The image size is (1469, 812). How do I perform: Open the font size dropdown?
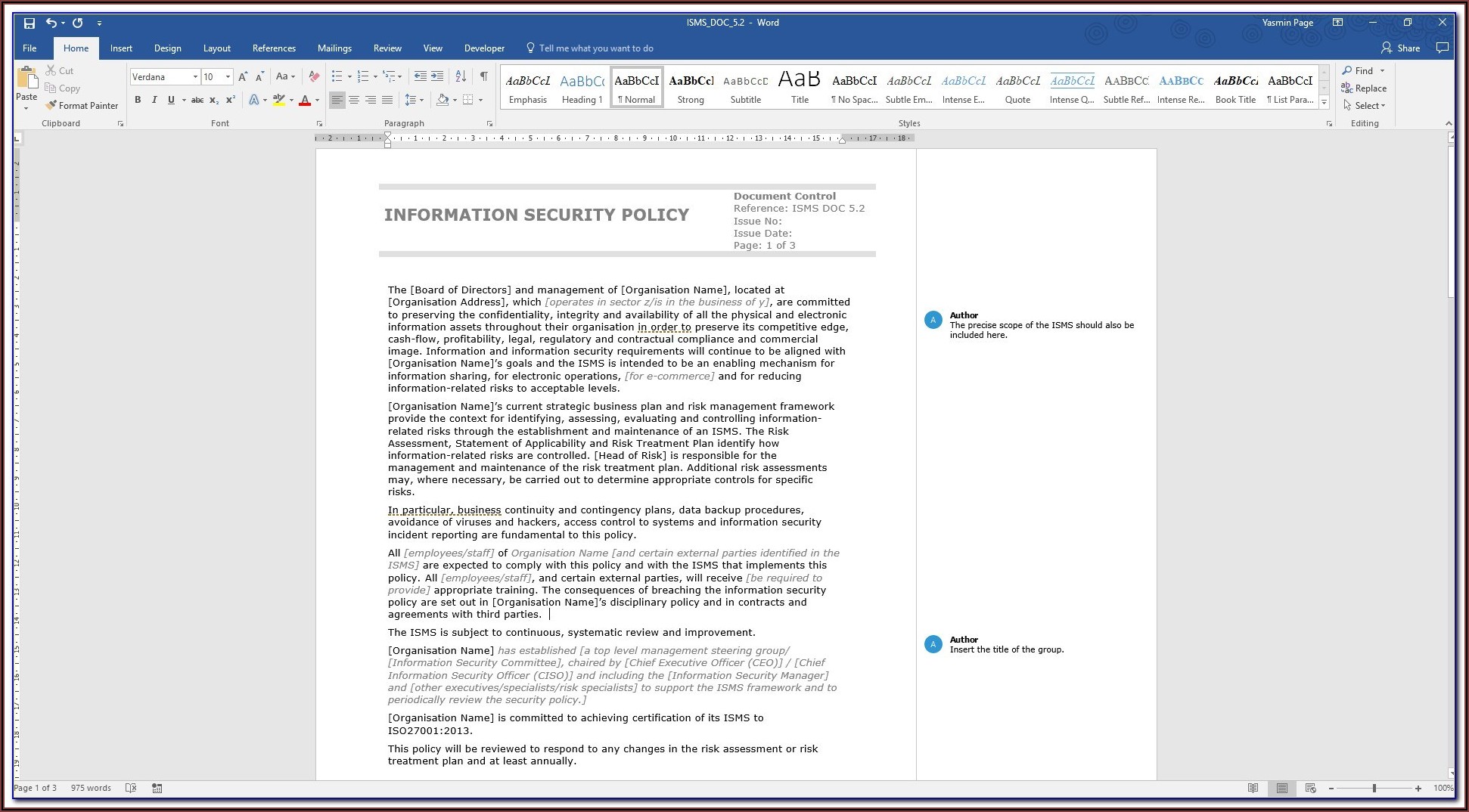pos(228,77)
